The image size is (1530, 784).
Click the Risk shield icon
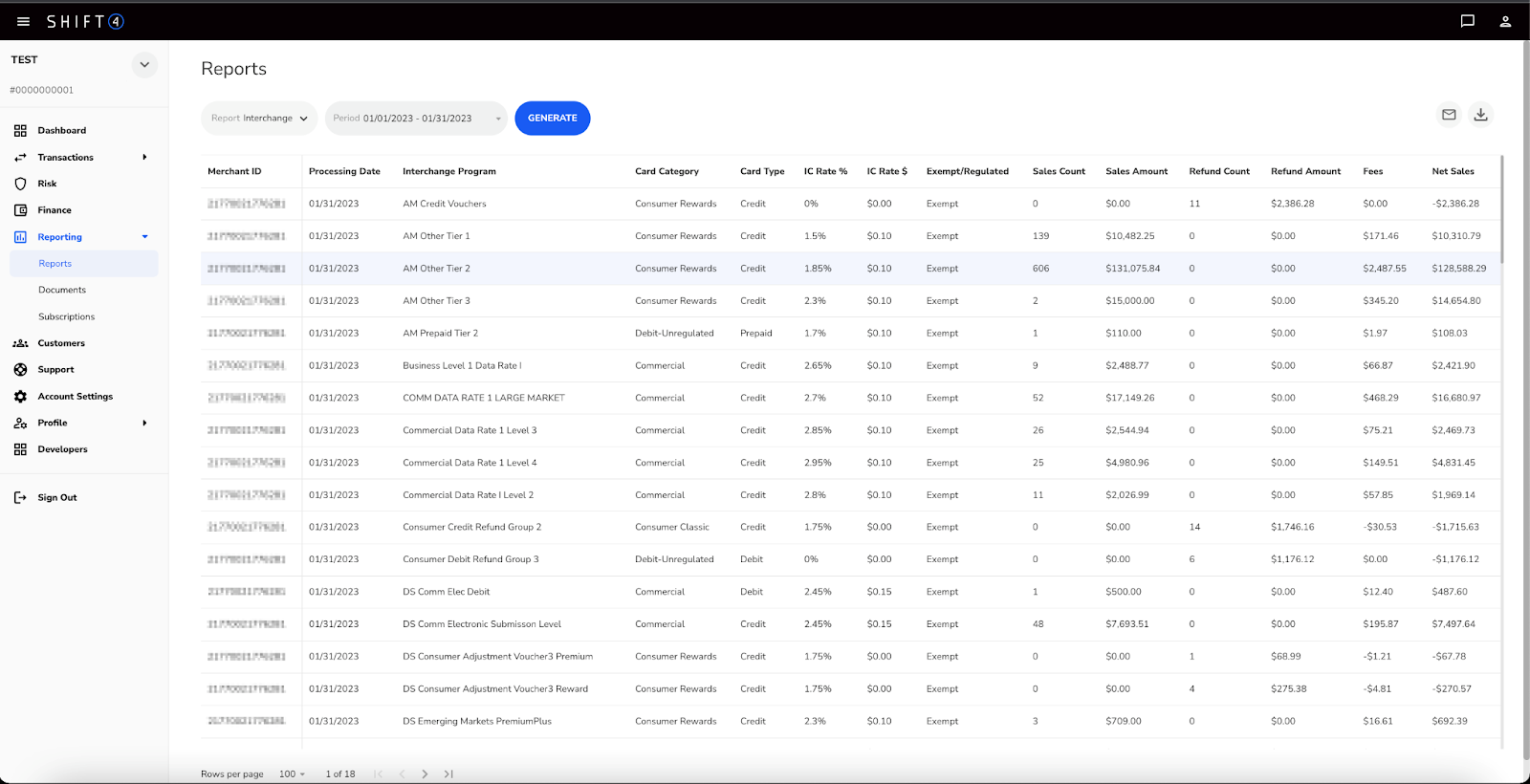20,184
